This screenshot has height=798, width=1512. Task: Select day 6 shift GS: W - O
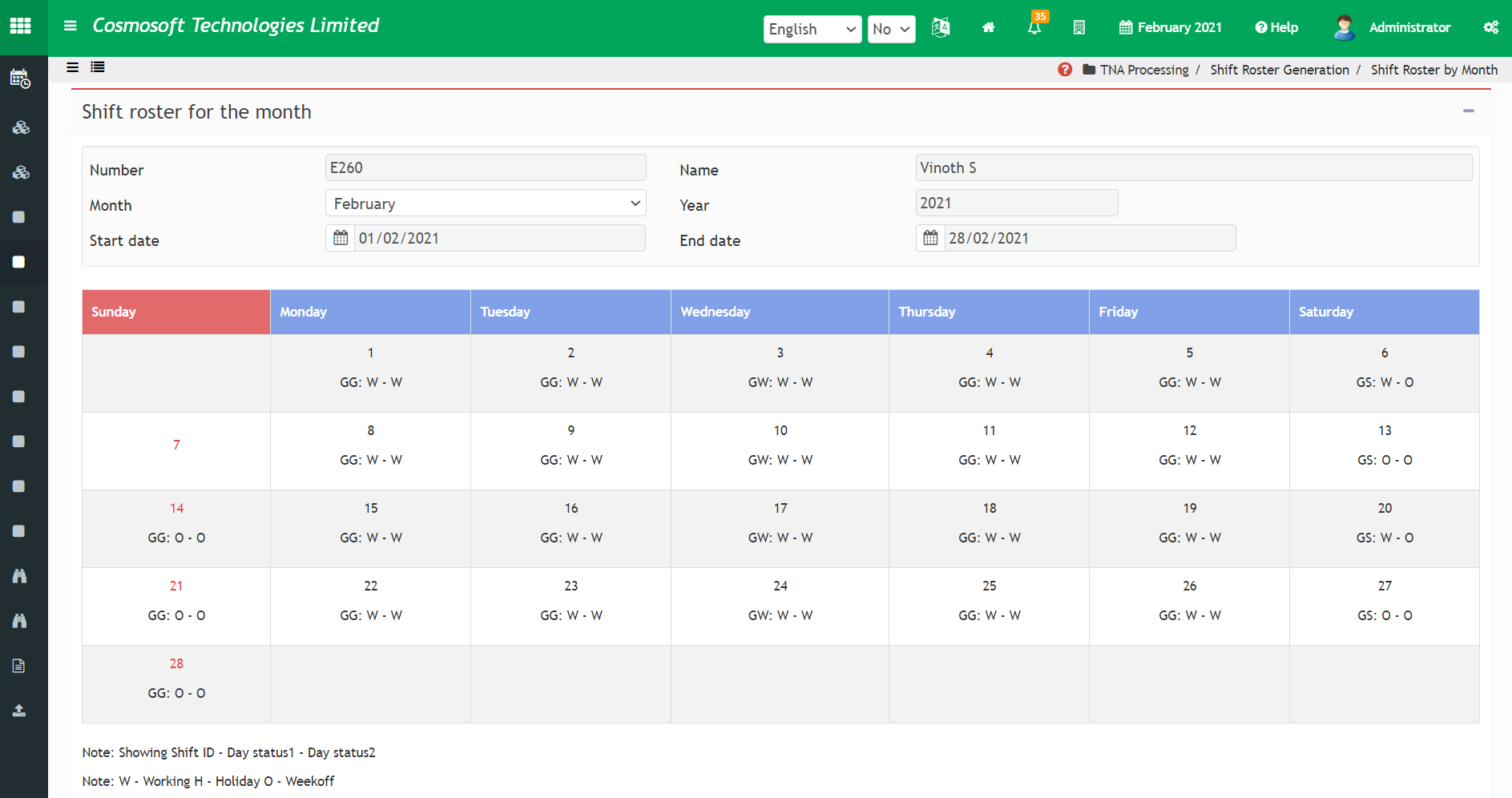[x=1385, y=382]
